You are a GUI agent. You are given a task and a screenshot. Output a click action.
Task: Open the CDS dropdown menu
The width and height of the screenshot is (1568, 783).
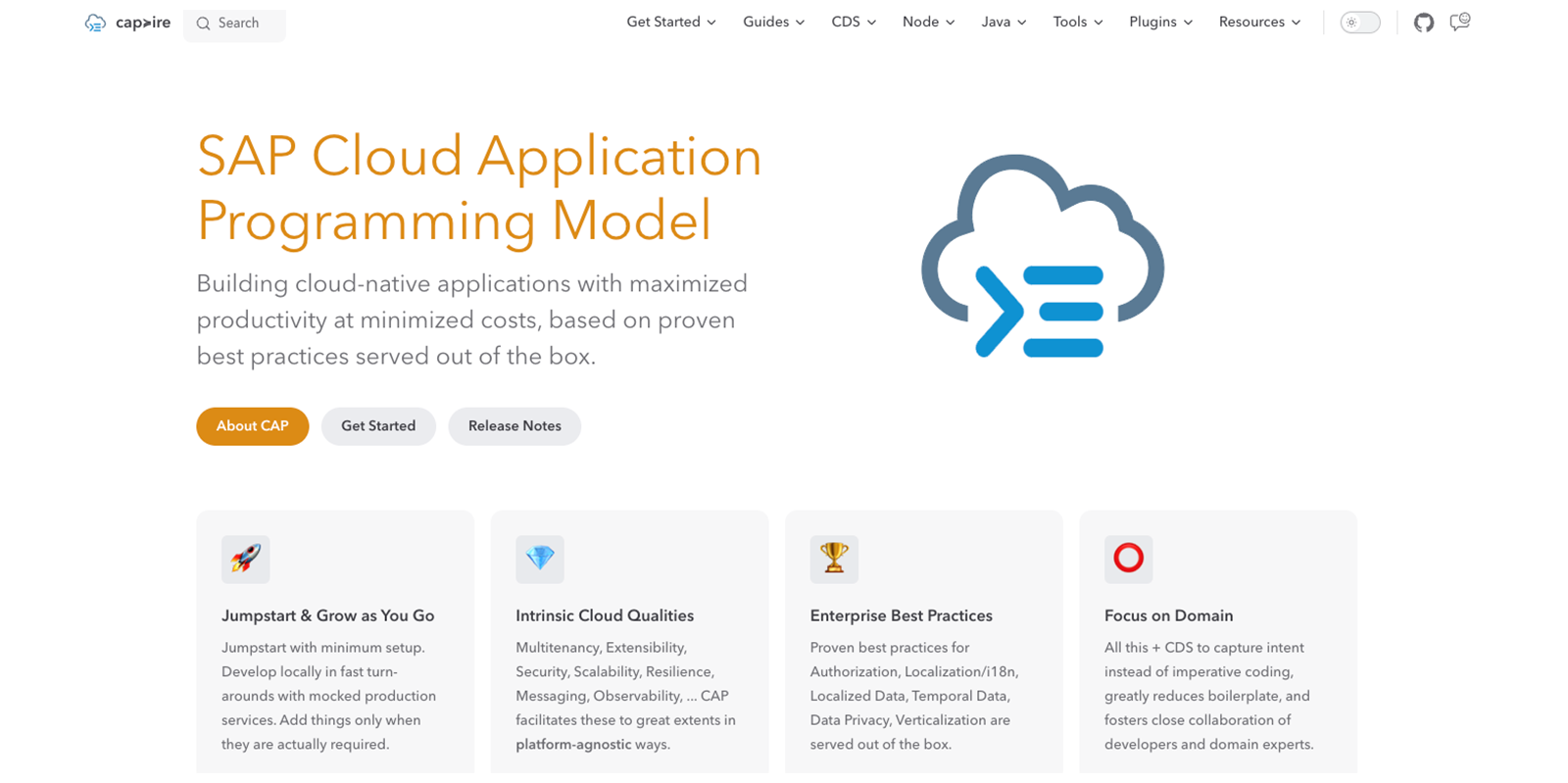point(854,23)
